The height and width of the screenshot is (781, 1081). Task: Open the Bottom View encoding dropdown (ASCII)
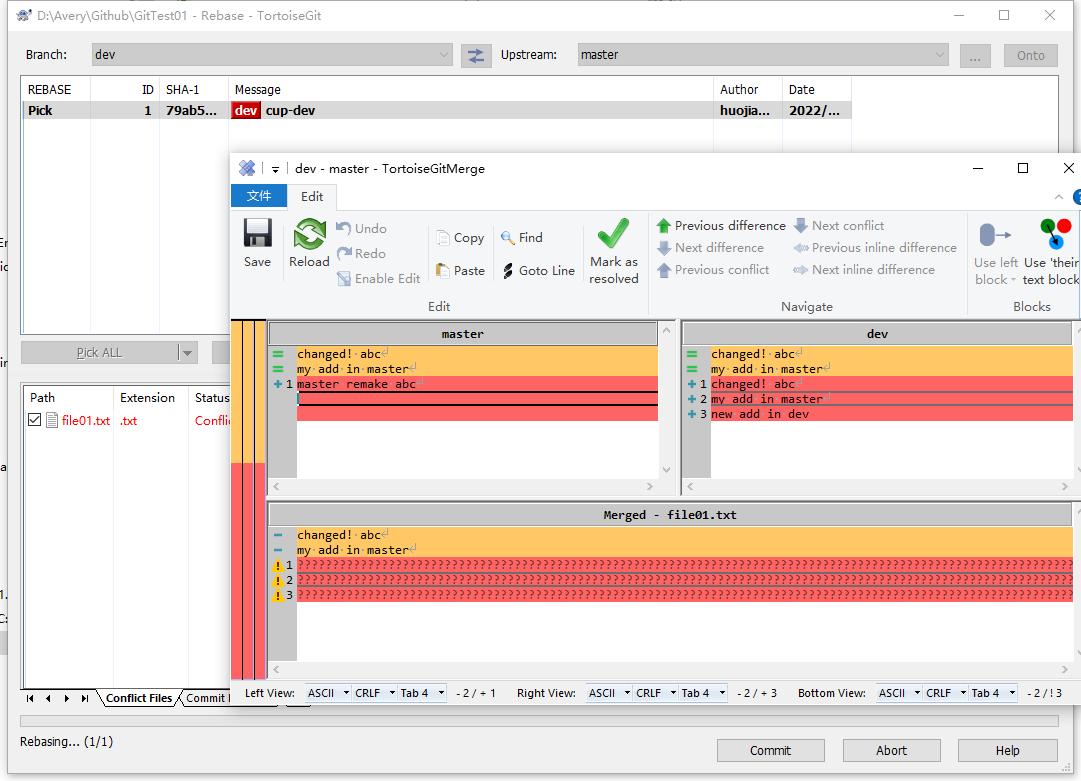pyautogui.click(x=898, y=693)
